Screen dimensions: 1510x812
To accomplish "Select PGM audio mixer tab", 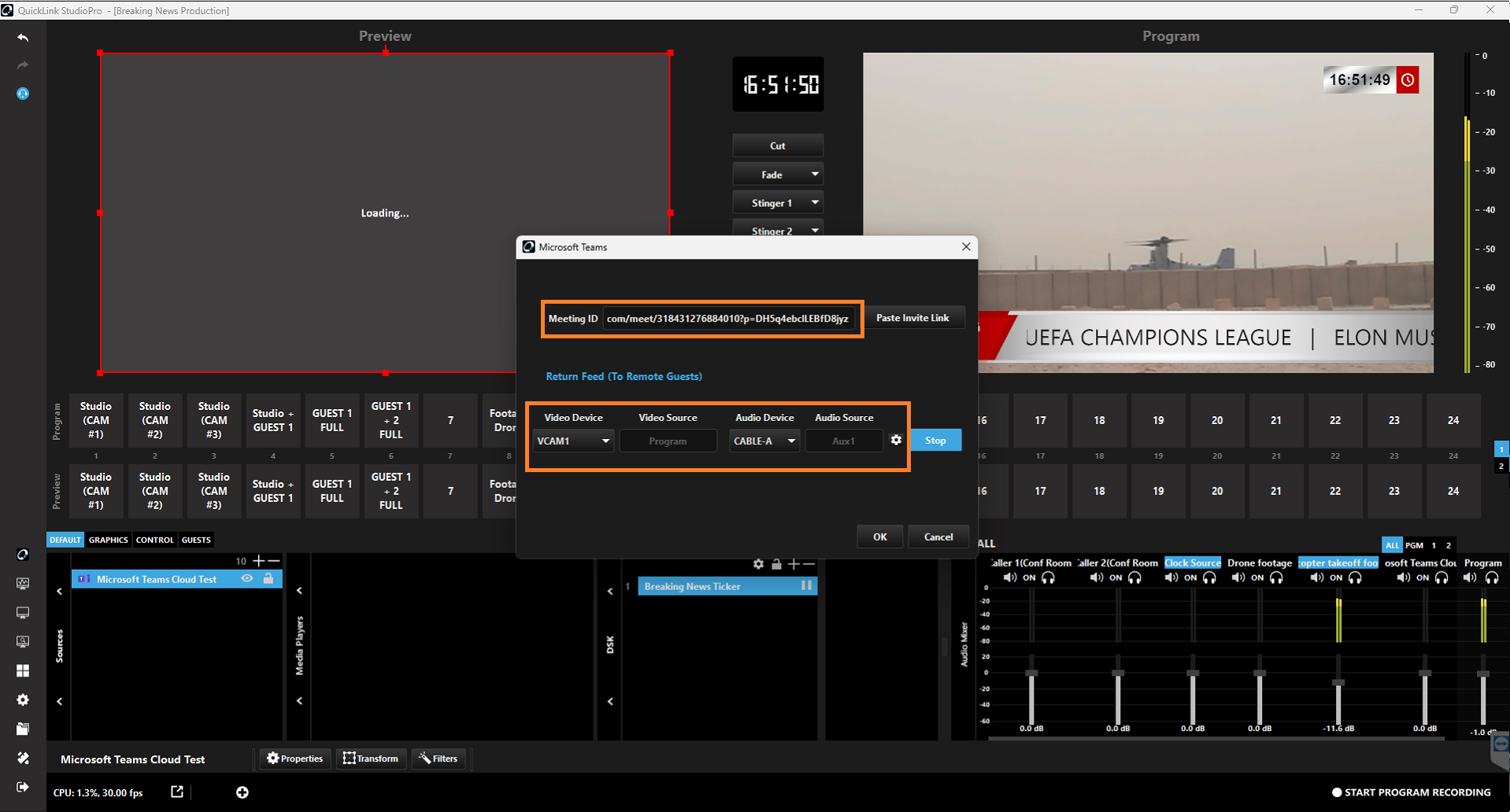I will coord(1414,545).
